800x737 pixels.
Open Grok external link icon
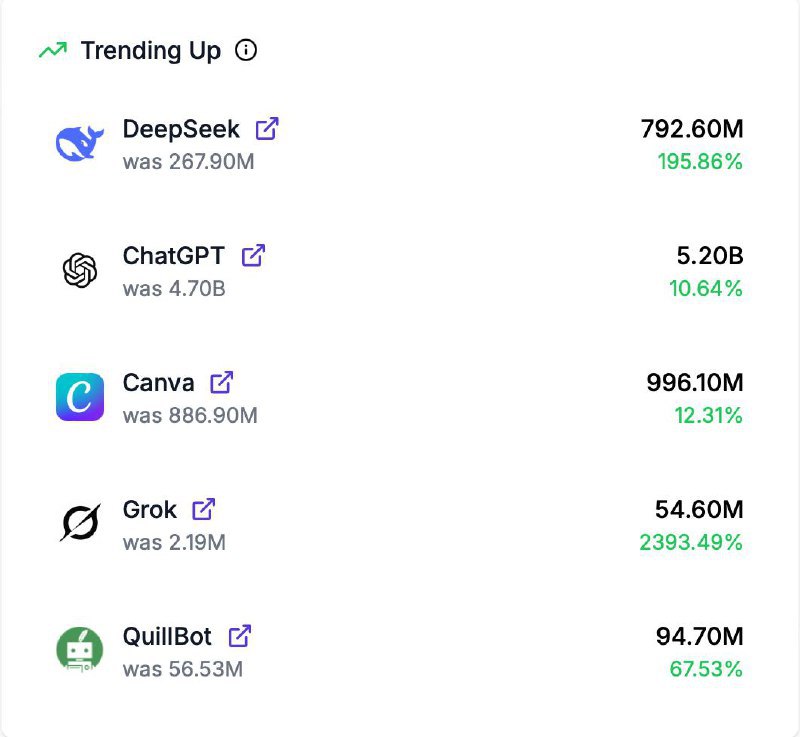(x=203, y=509)
